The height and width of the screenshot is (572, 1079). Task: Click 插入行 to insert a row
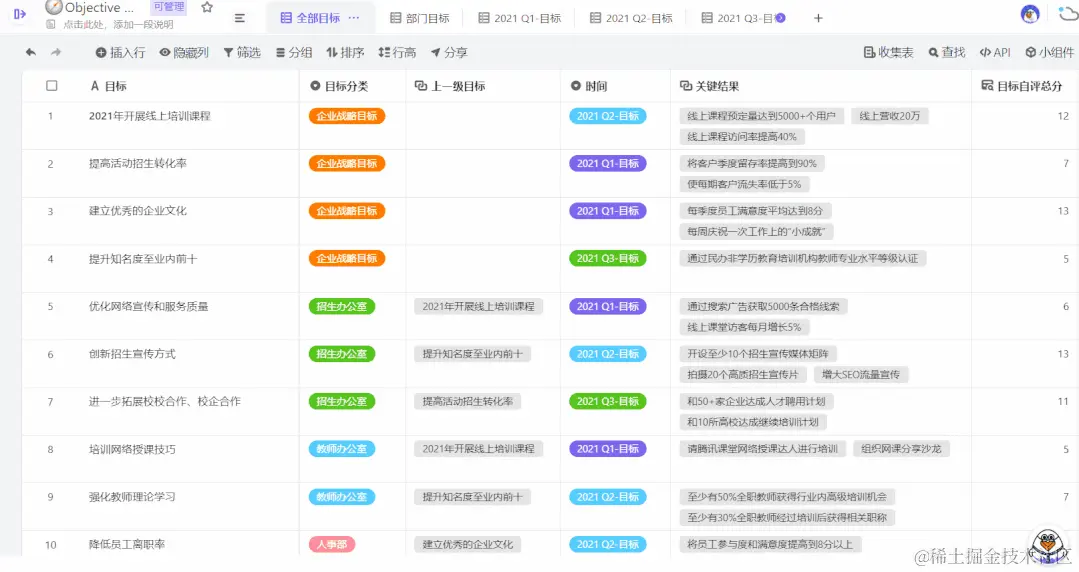coord(120,52)
